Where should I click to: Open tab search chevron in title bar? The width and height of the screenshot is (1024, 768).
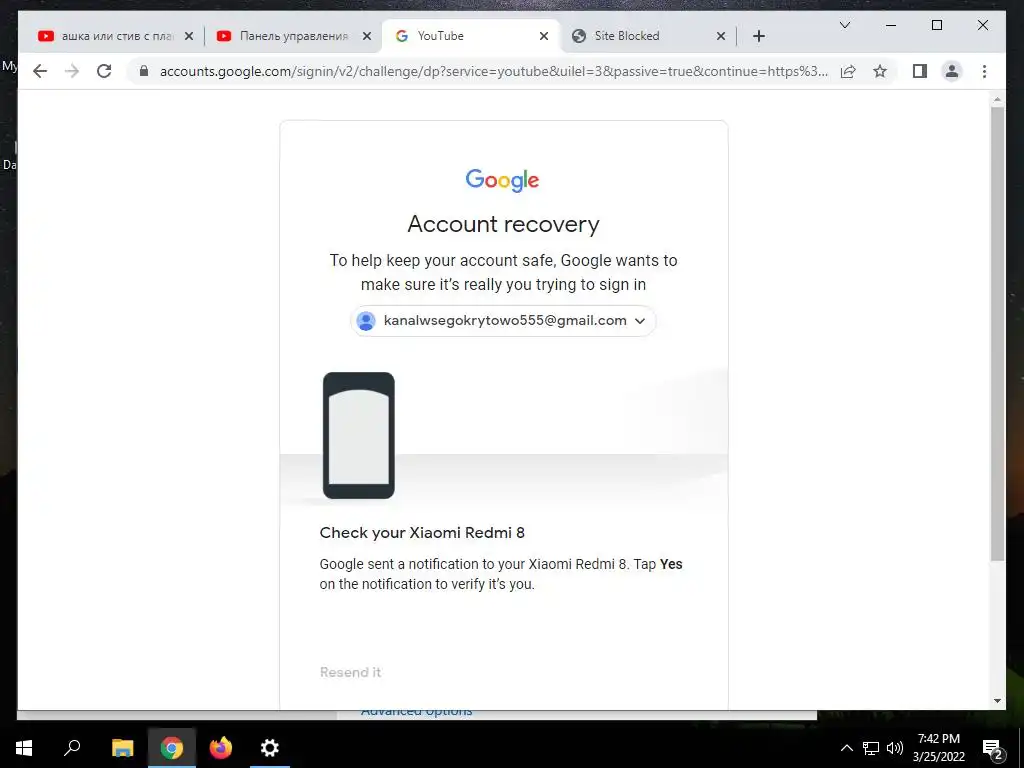click(x=844, y=25)
